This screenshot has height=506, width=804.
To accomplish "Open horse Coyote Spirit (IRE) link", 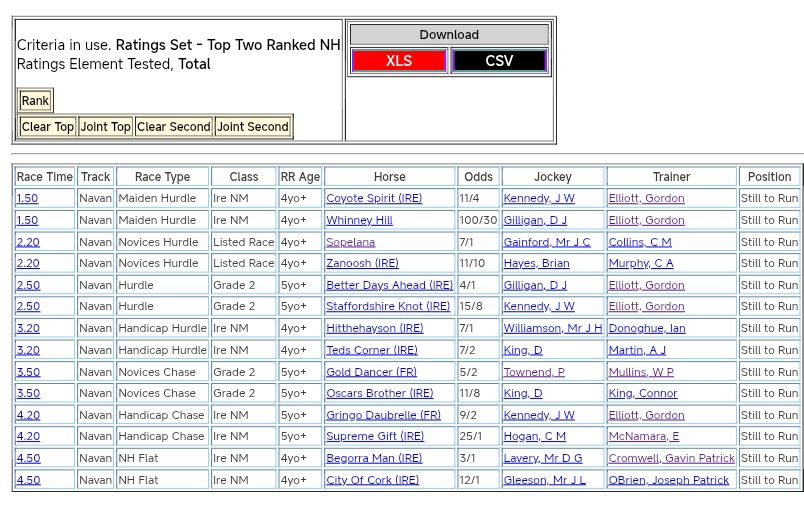I will [x=374, y=198].
